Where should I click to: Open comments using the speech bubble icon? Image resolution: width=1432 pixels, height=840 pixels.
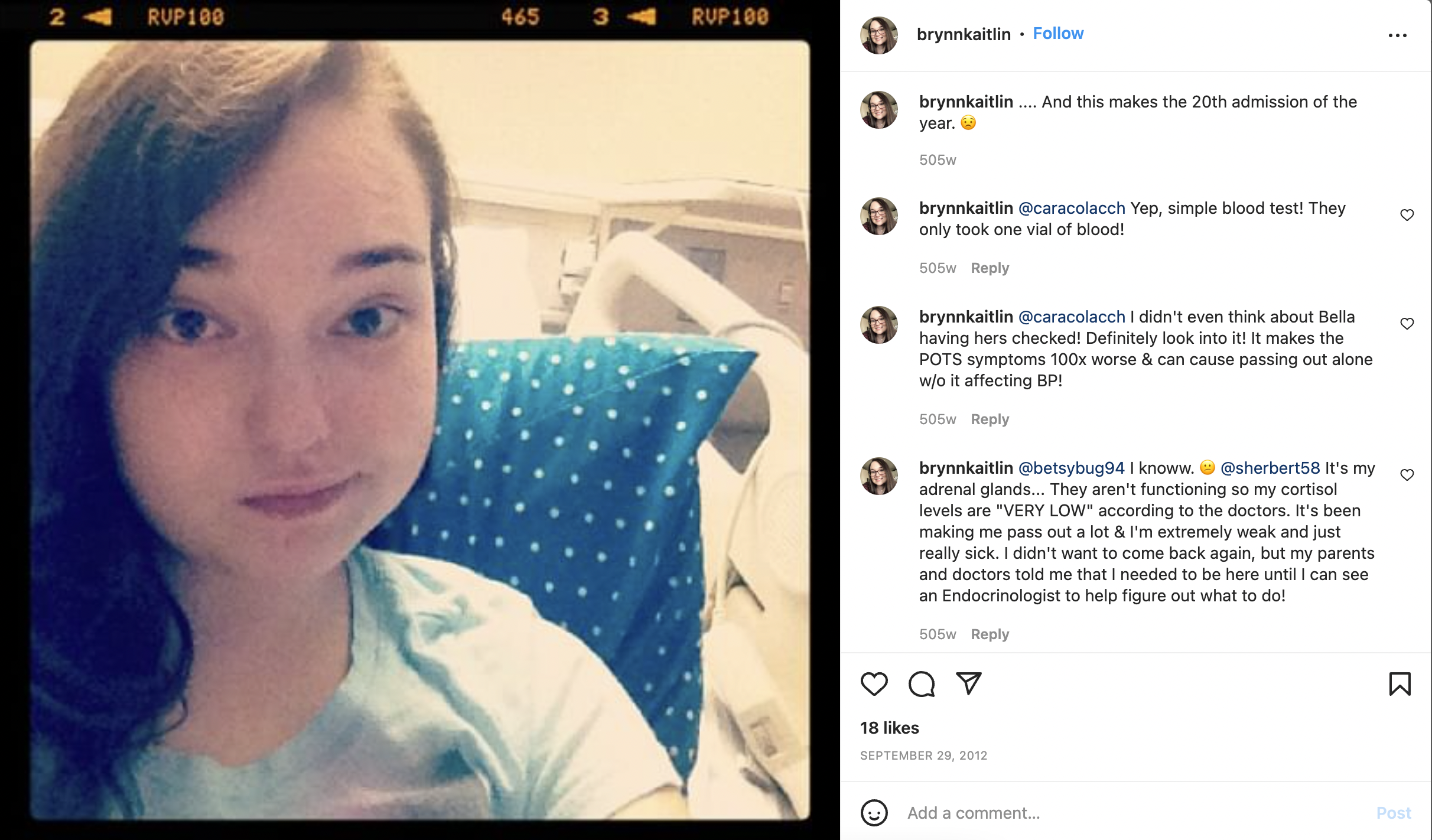click(921, 684)
